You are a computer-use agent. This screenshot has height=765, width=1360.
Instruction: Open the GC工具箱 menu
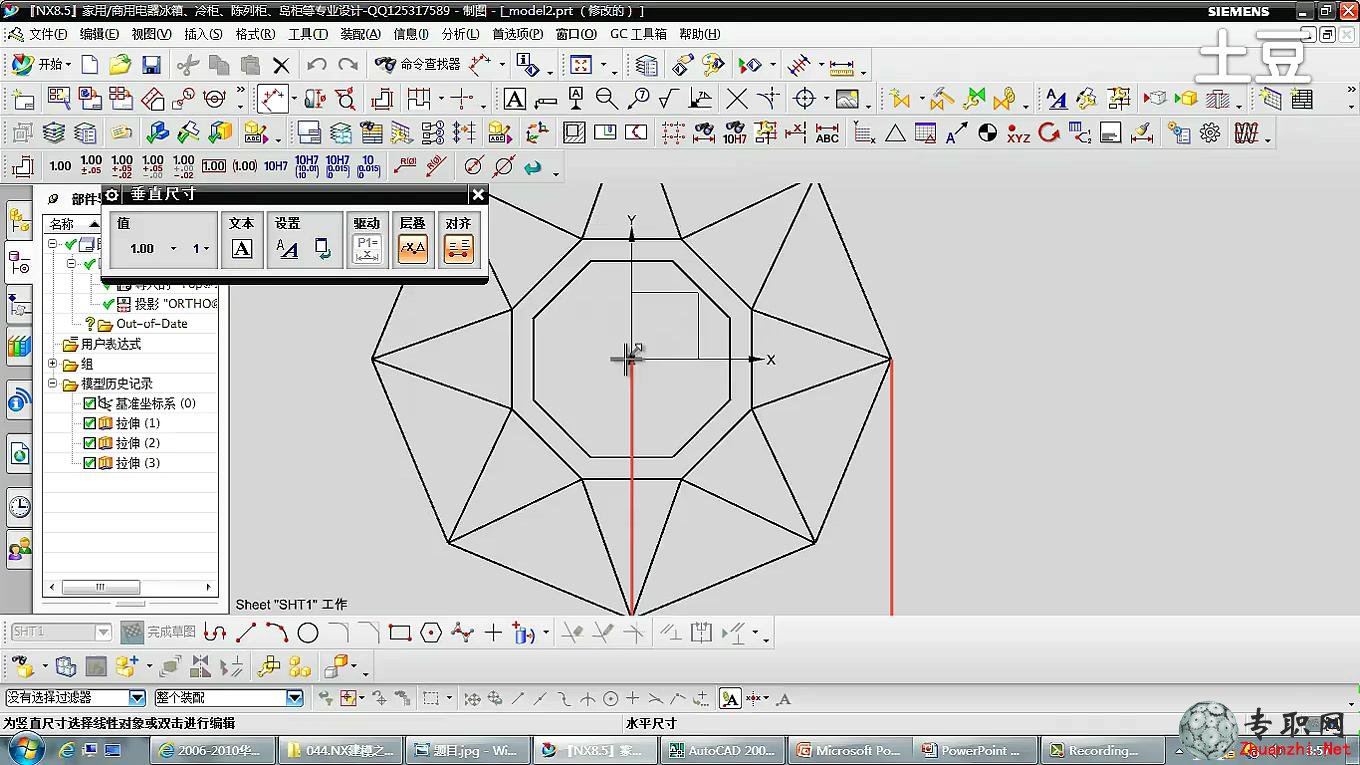click(x=638, y=34)
